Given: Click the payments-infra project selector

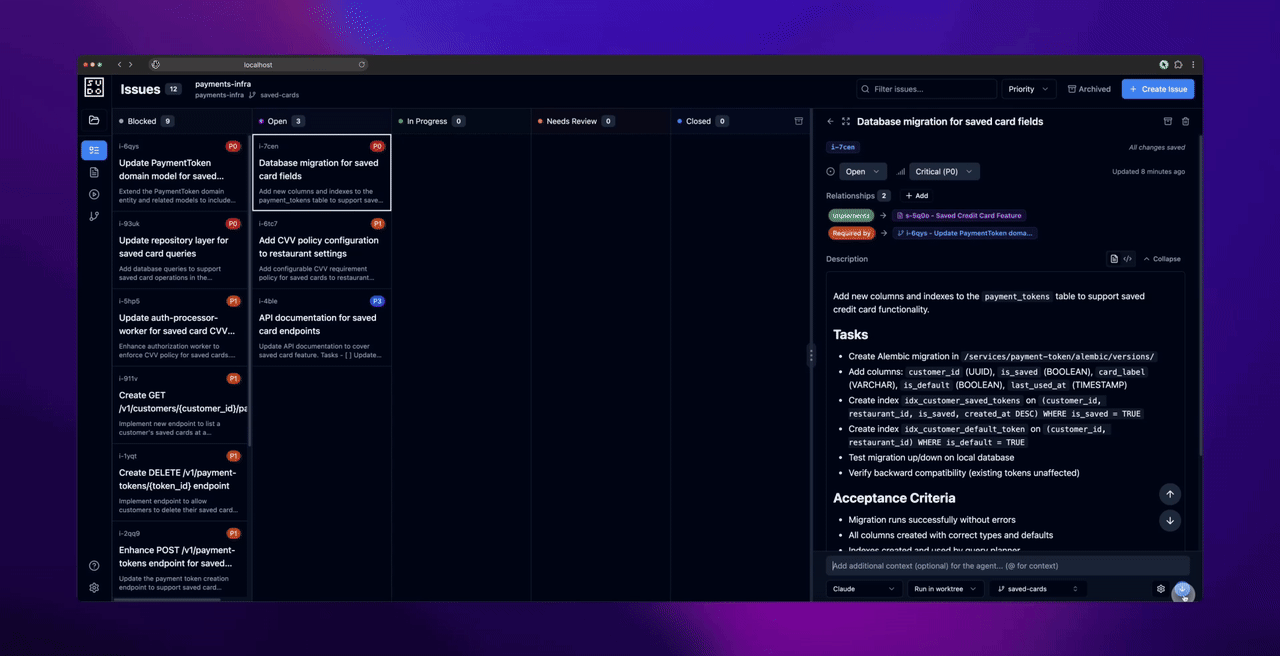Looking at the screenshot, I should pyautogui.click(x=223, y=84).
